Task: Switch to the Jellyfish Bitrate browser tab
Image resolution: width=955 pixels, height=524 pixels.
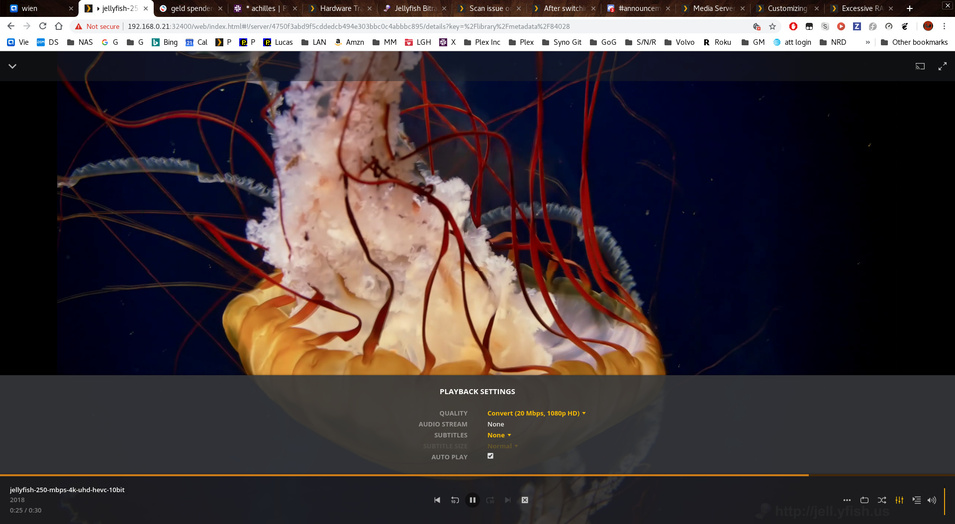Action: pyautogui.click(x=415, y=9)
